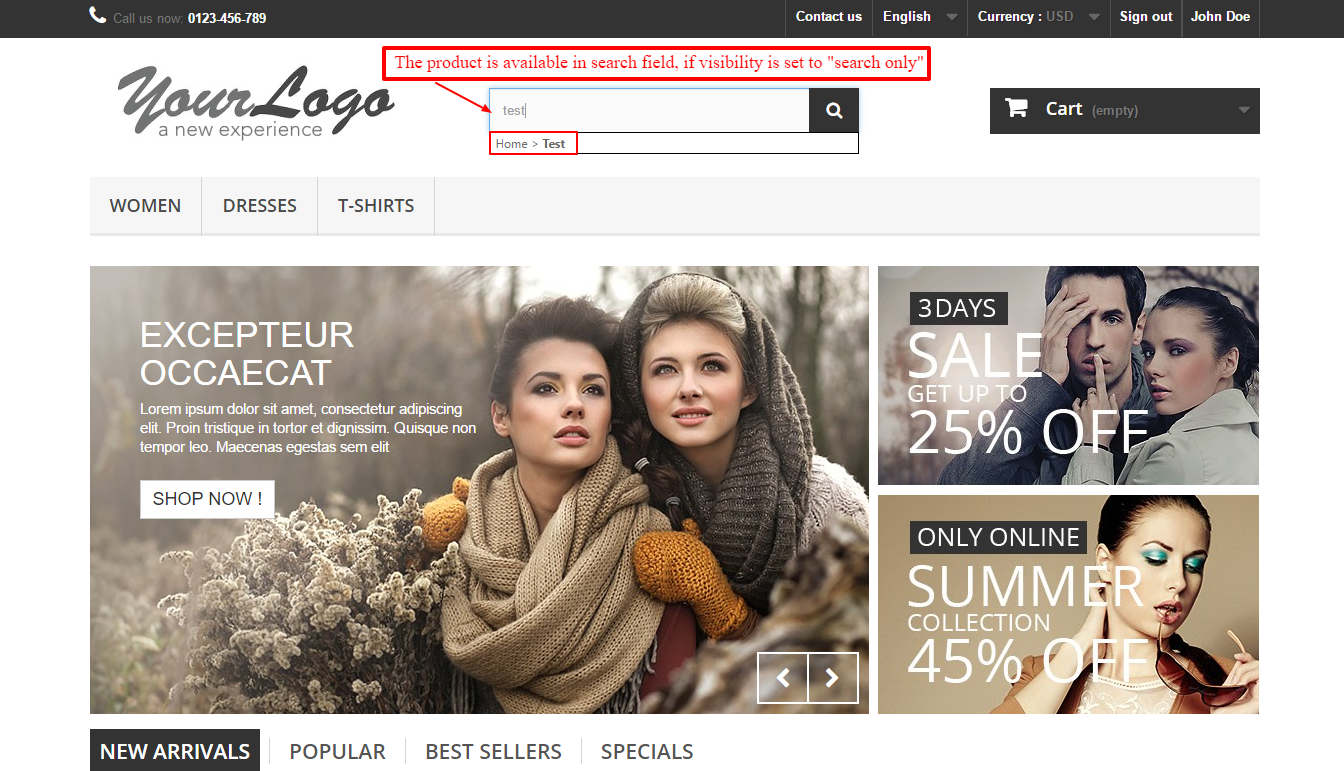Viewport: 1344px width, 771px height.
Task: Select the Home > Test search suggestion
Action: (x=532, y=144)
